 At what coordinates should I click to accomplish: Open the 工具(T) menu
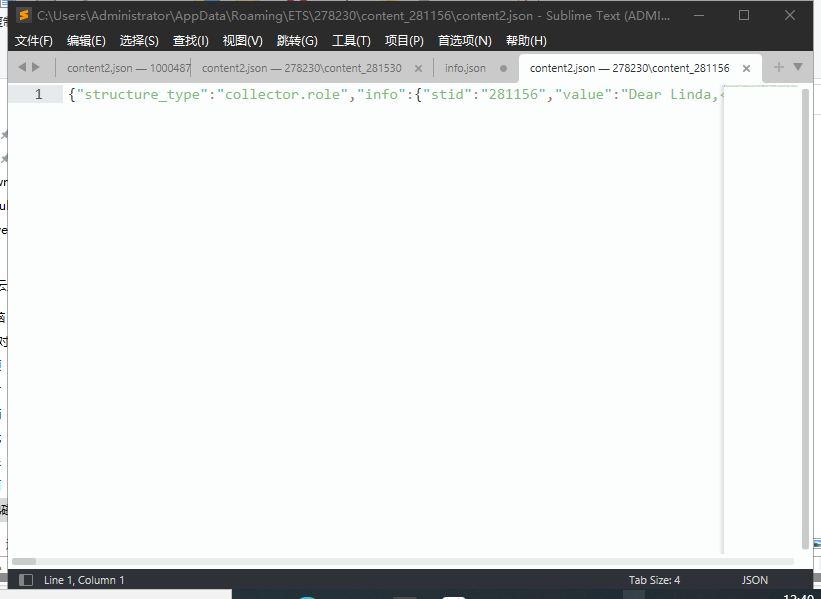(x=351, y=41)
